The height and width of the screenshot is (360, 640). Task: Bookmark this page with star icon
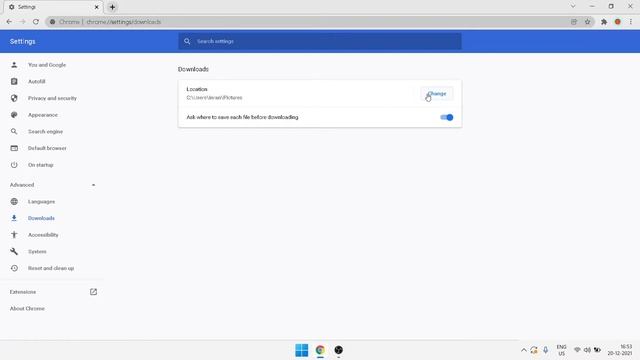(587, 22)
